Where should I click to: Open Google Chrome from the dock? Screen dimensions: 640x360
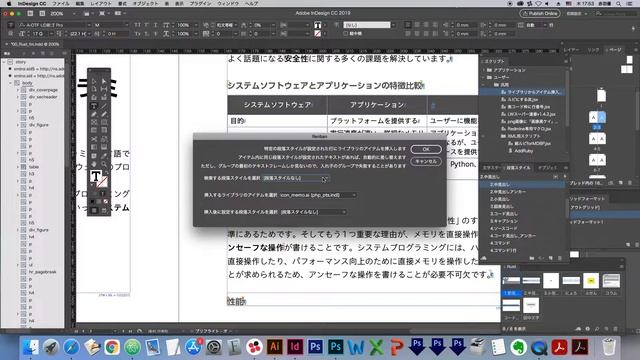[112, 347]
